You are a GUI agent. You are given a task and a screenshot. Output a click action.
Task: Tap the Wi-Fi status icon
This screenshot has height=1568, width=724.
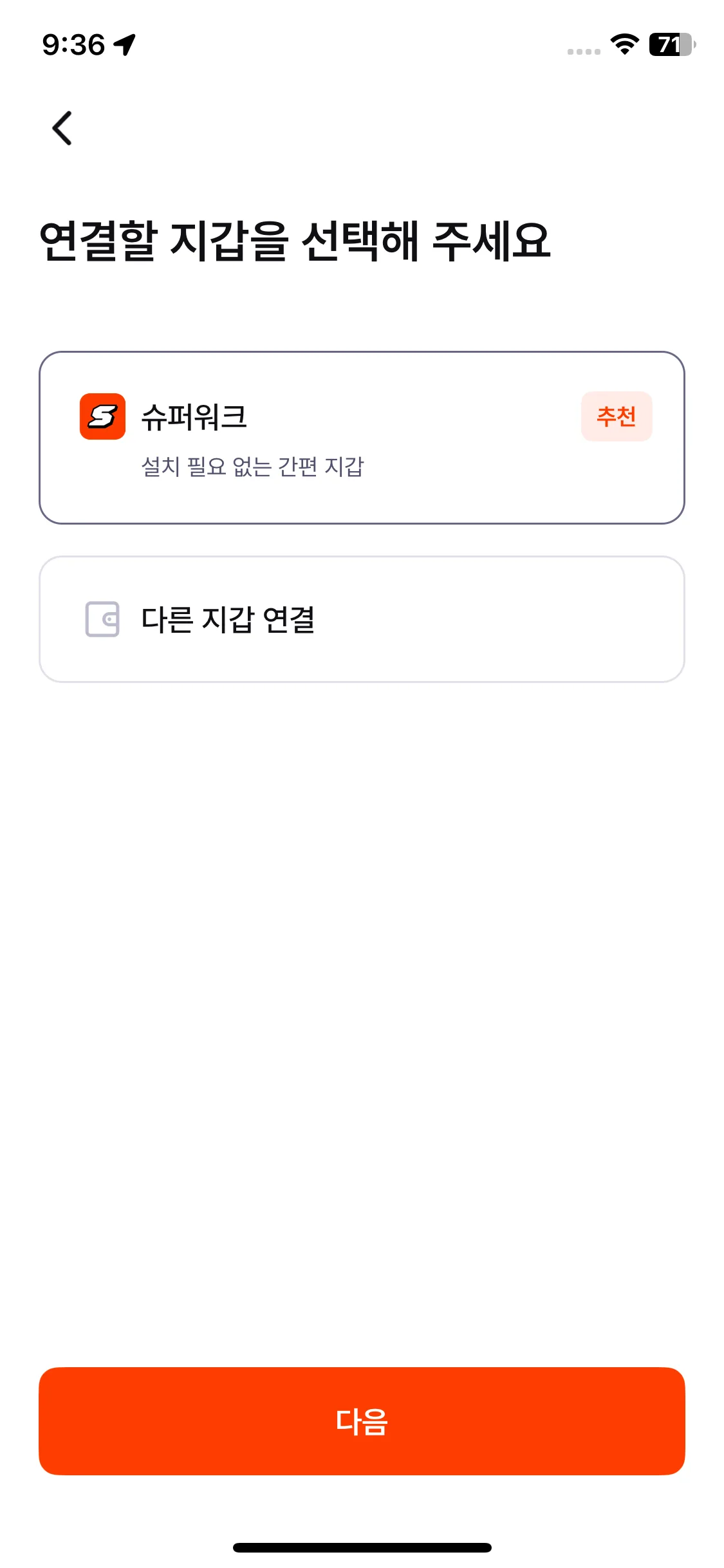point(624,44)
